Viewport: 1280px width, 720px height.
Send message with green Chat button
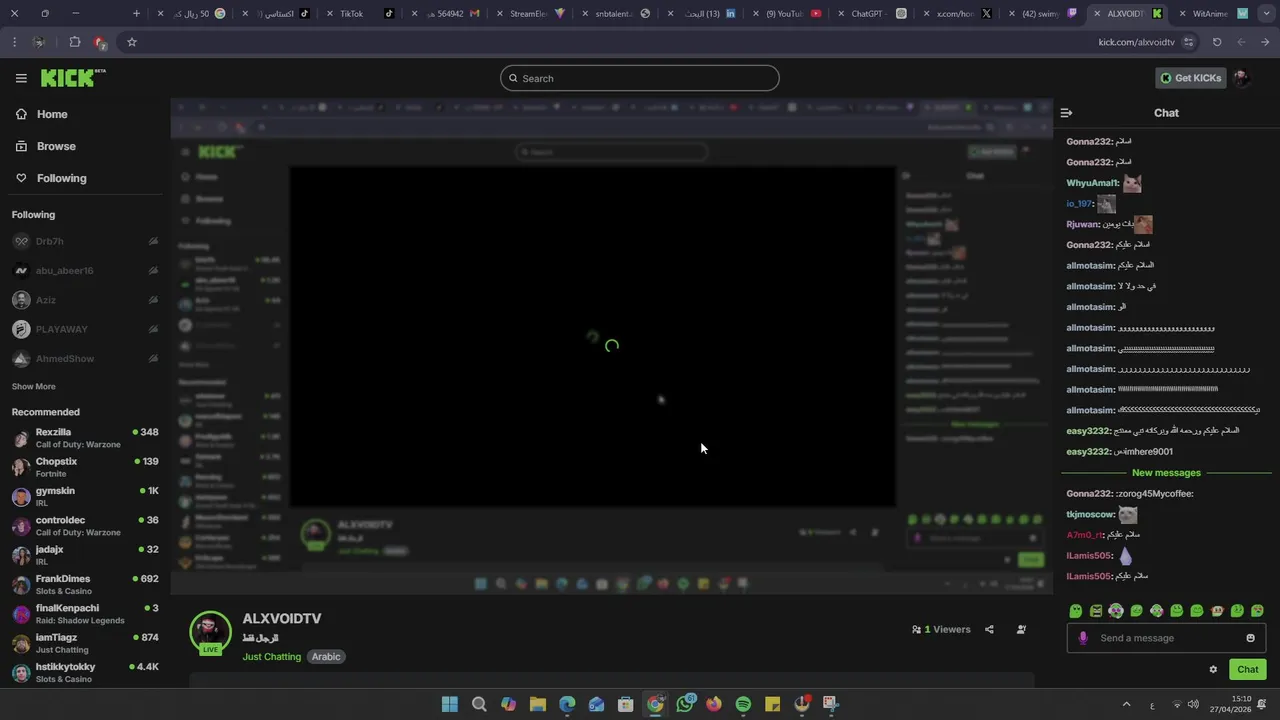pyautogui.click(x=1248, y=670)
